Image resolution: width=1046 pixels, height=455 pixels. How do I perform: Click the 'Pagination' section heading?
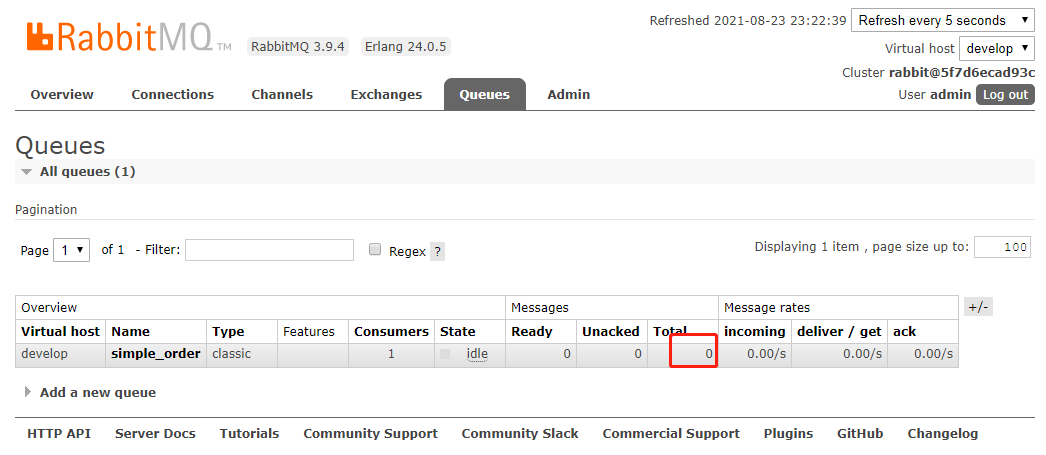(46, 209)
